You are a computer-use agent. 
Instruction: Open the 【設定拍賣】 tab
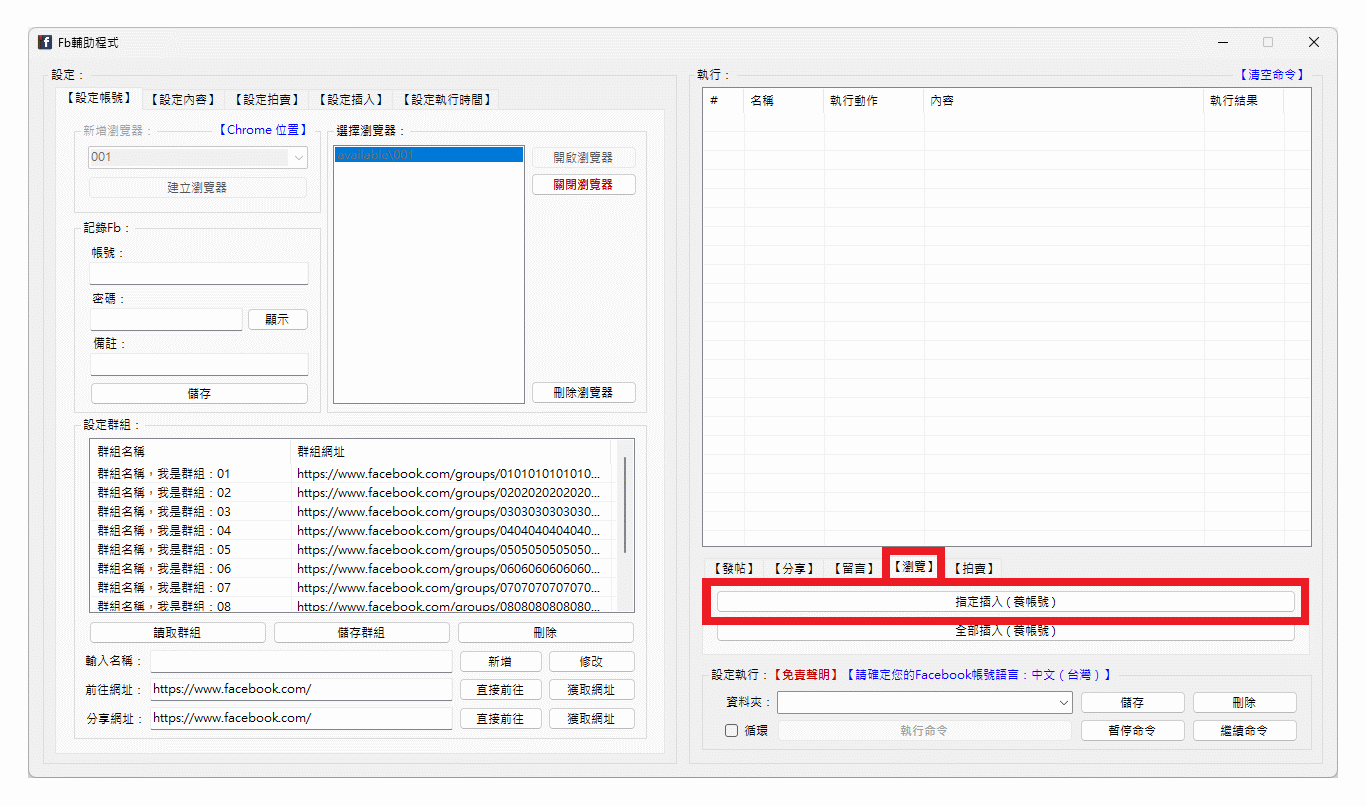[x=266, y=100]
